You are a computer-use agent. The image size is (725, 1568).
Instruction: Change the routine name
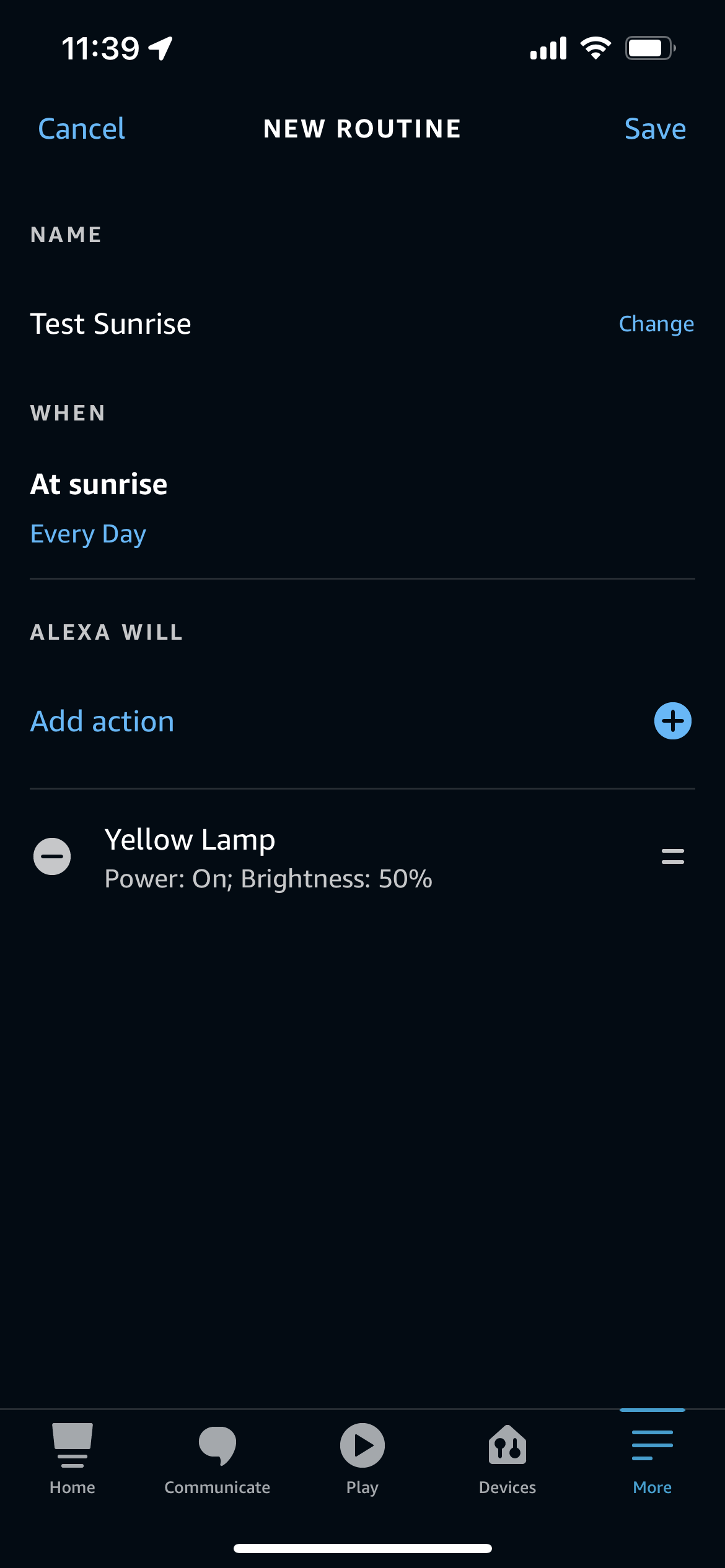656,324
